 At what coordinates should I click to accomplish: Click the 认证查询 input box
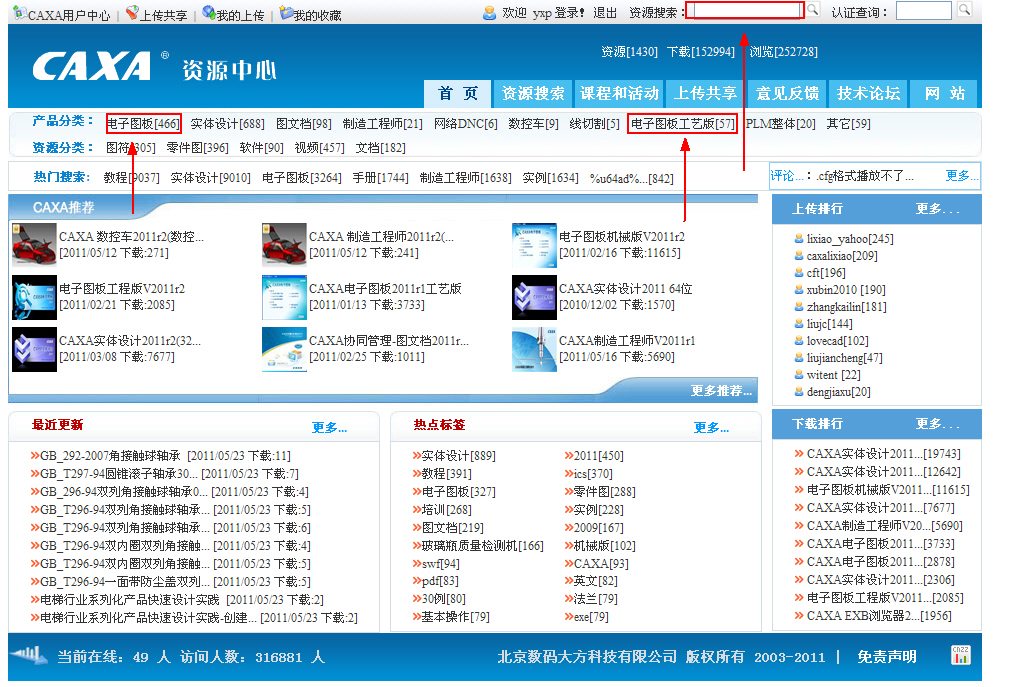[923, 11]
